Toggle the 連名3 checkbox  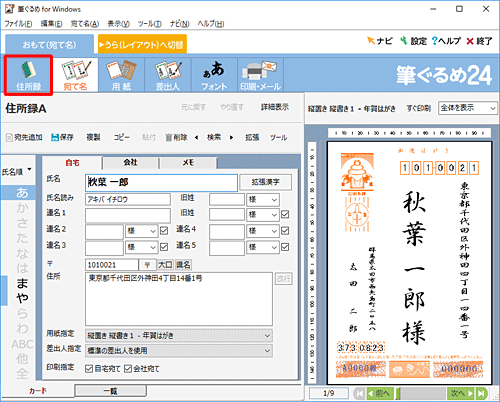point(164,247)
